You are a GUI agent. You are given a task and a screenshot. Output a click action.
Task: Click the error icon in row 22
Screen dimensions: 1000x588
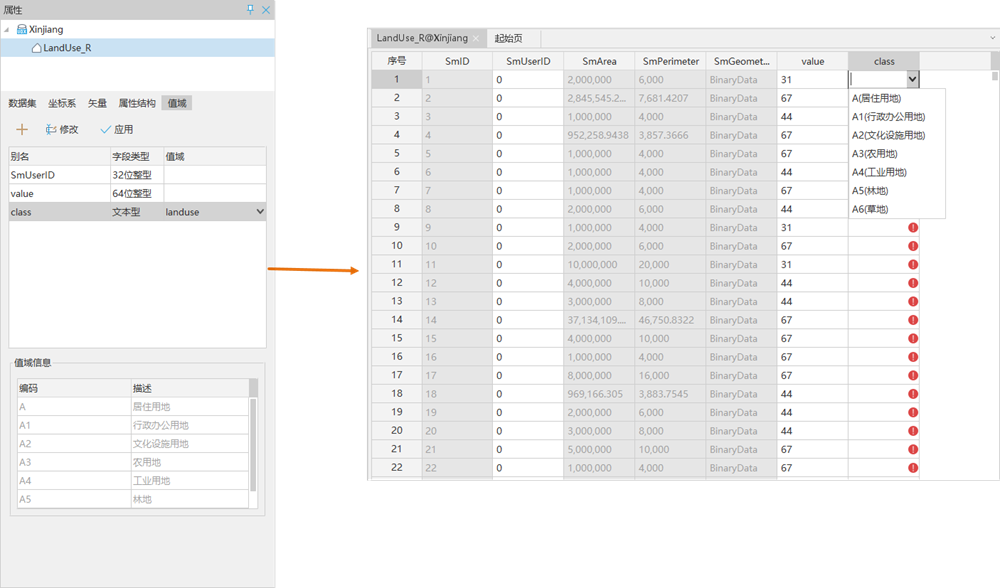point(913,468)
